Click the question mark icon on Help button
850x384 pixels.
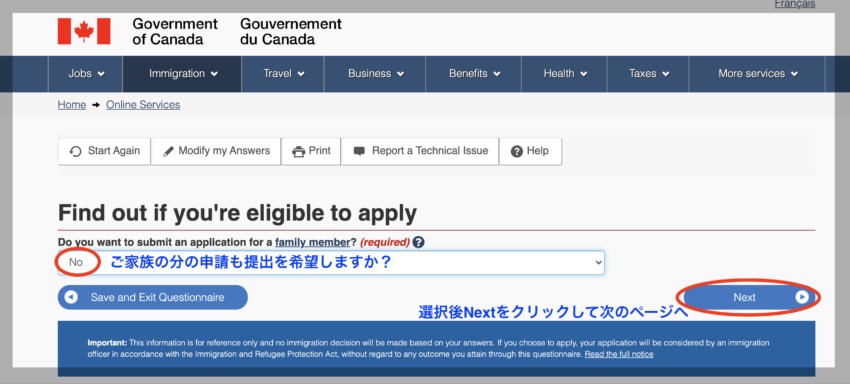pos(517,151)
